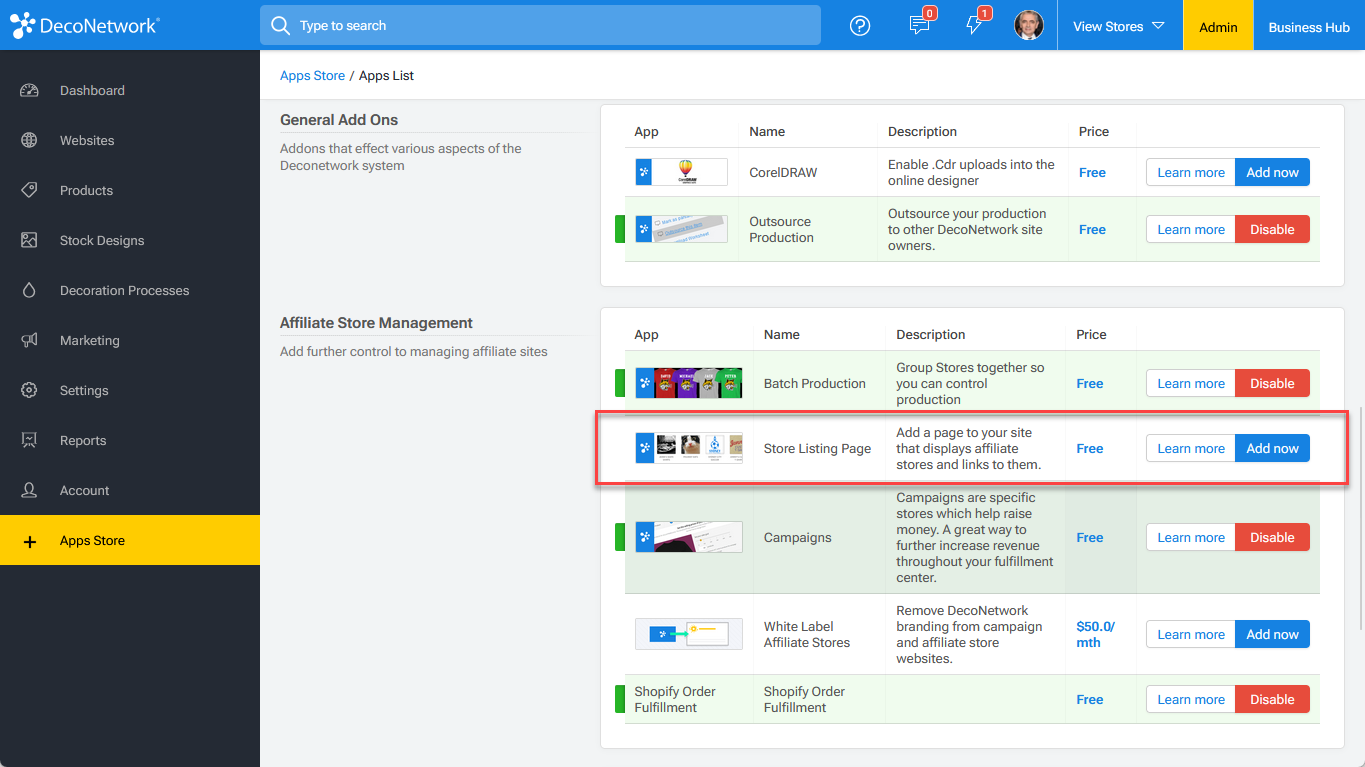The image size is (1365, 767).
Task: Disable the Outsource Production app
Action: click(x=1272, y=229)
